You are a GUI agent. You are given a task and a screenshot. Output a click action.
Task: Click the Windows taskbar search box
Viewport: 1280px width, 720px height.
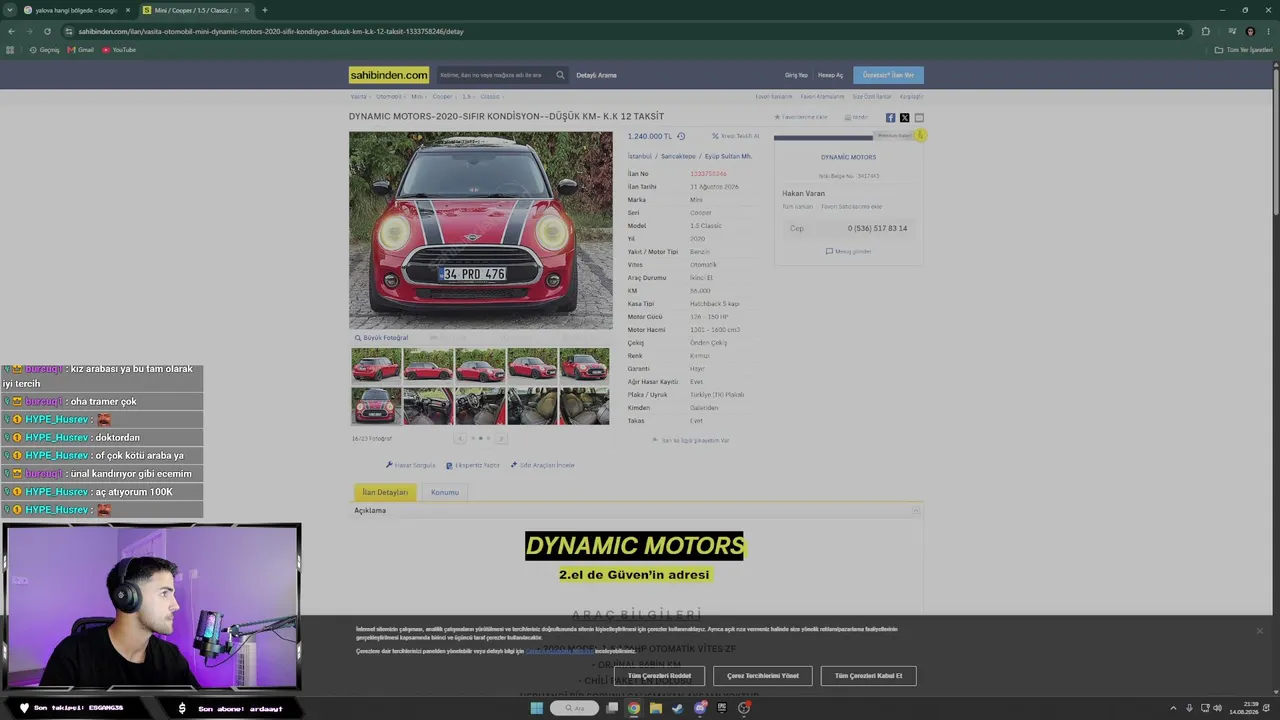(x=574, y=708)
